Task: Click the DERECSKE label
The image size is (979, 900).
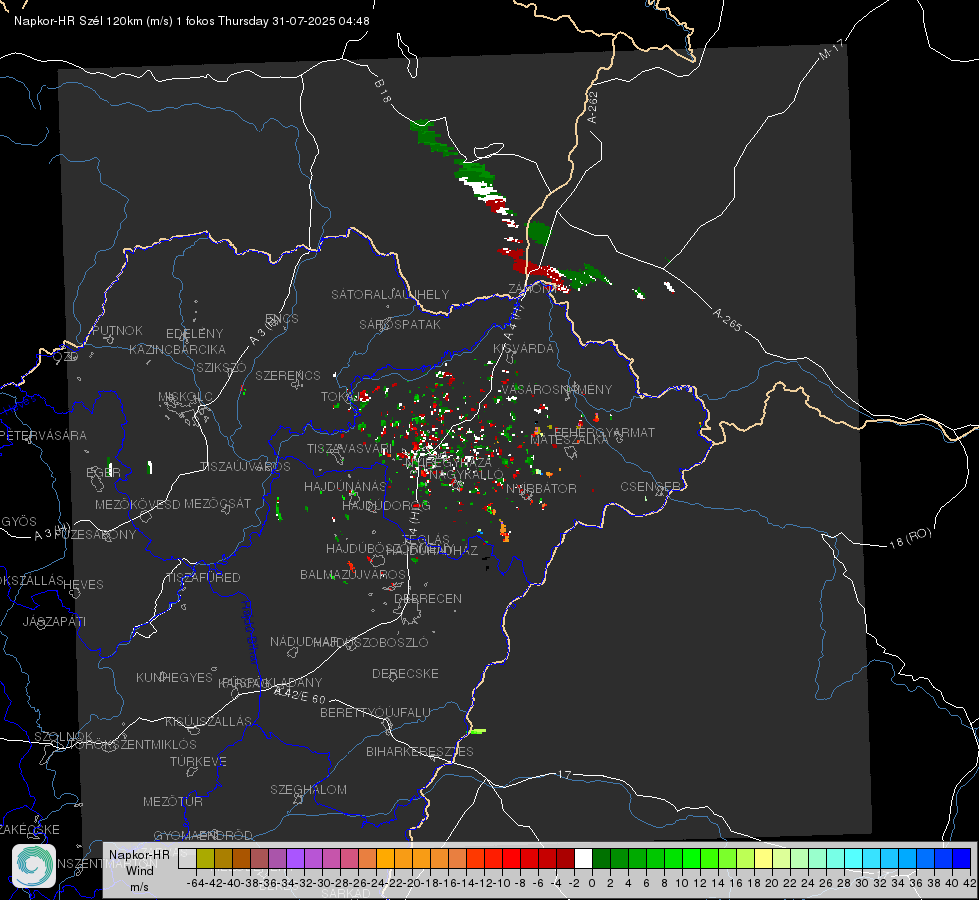Action: [x=405, y=673]
